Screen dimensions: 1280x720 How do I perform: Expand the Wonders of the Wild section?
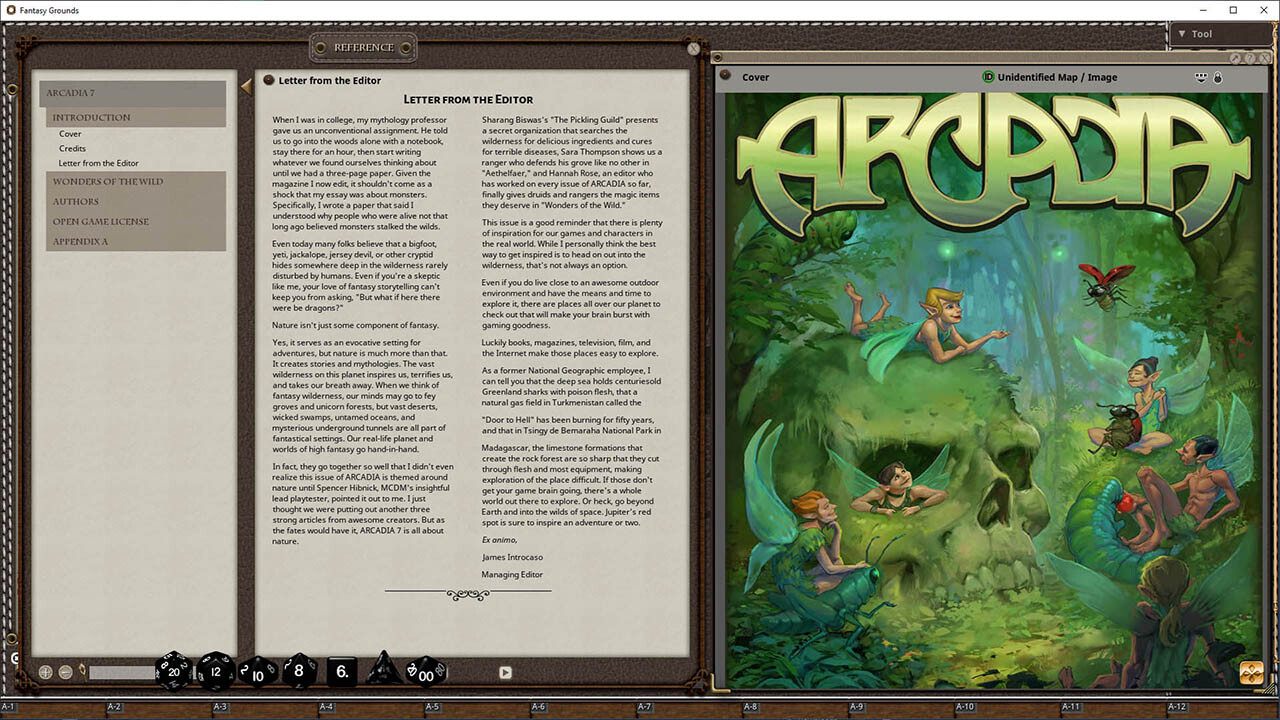click(108, 182)
